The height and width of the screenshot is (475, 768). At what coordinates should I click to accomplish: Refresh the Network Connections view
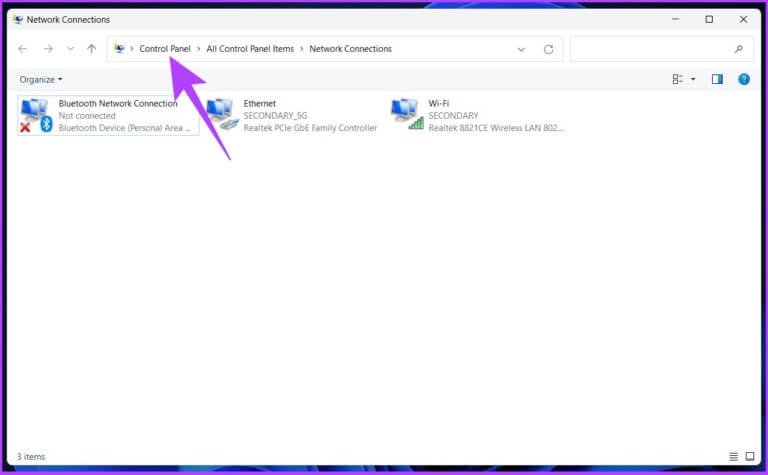tap(549, 49)
